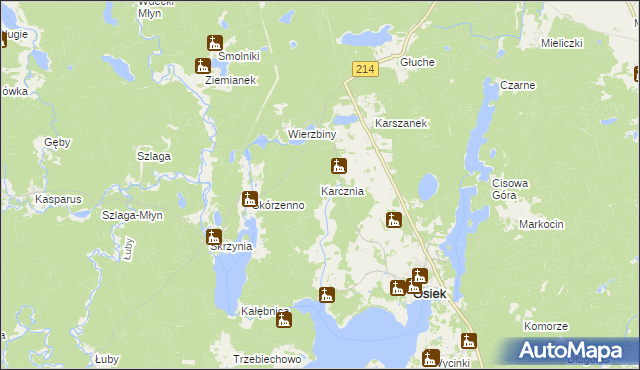Click the road 214 shield marker
The image size is (640, 370).
[x=365, y=69]
